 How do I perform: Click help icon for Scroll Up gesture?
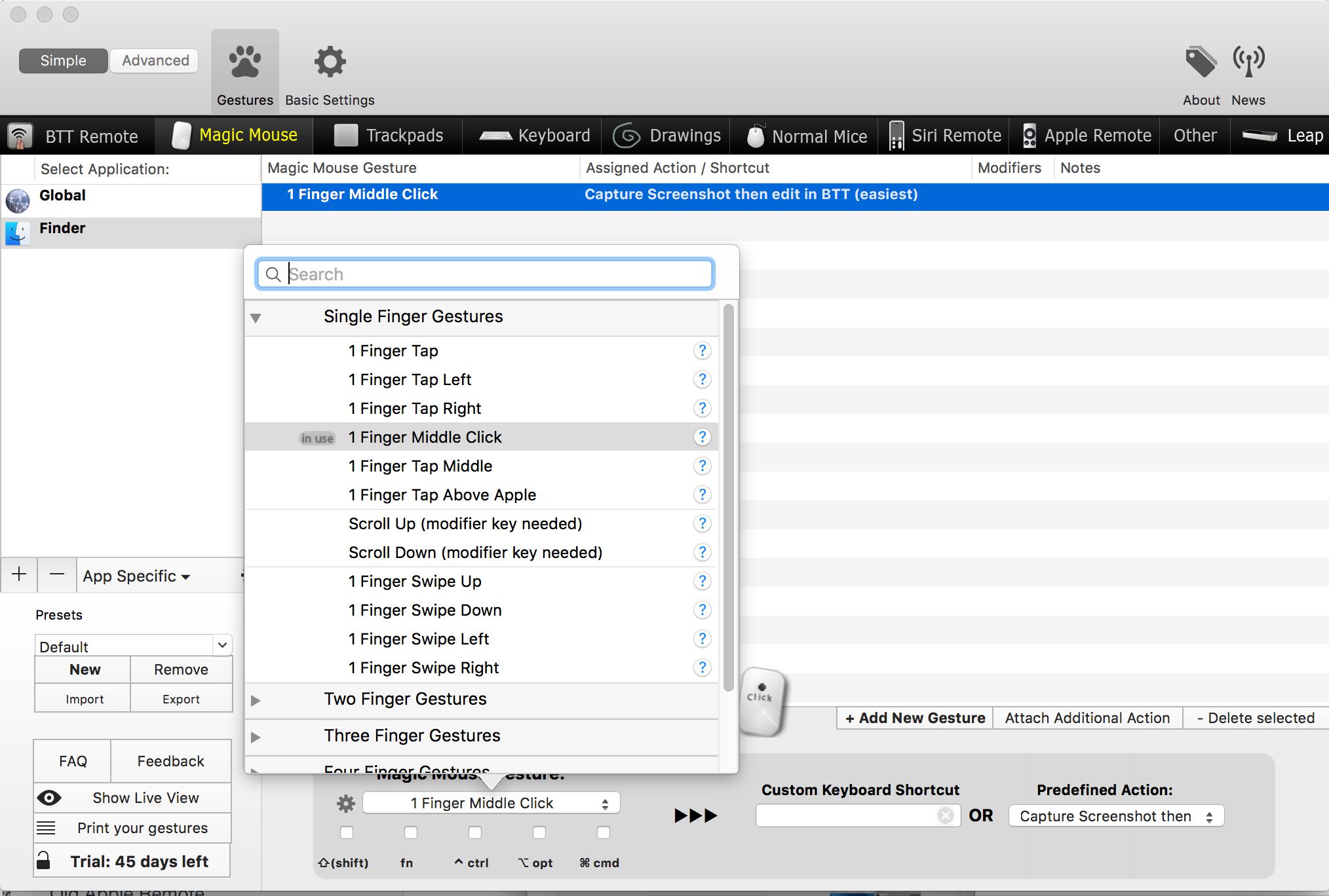pos(702,523)
